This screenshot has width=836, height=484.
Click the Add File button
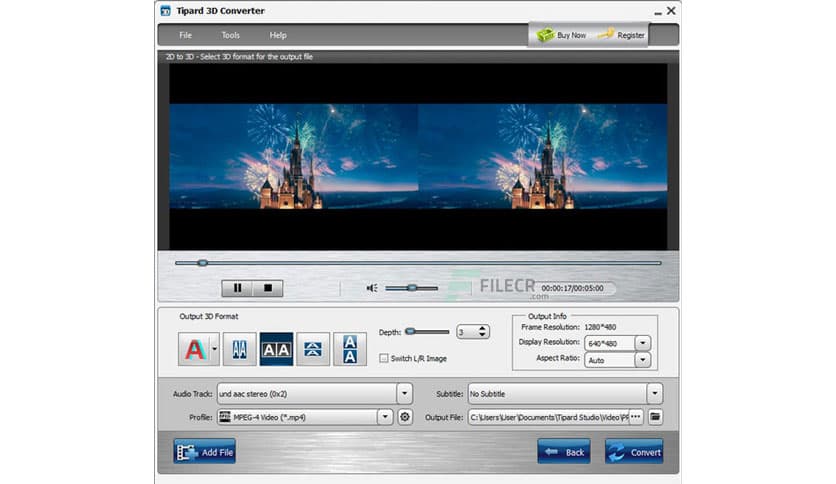pos(205,452)
